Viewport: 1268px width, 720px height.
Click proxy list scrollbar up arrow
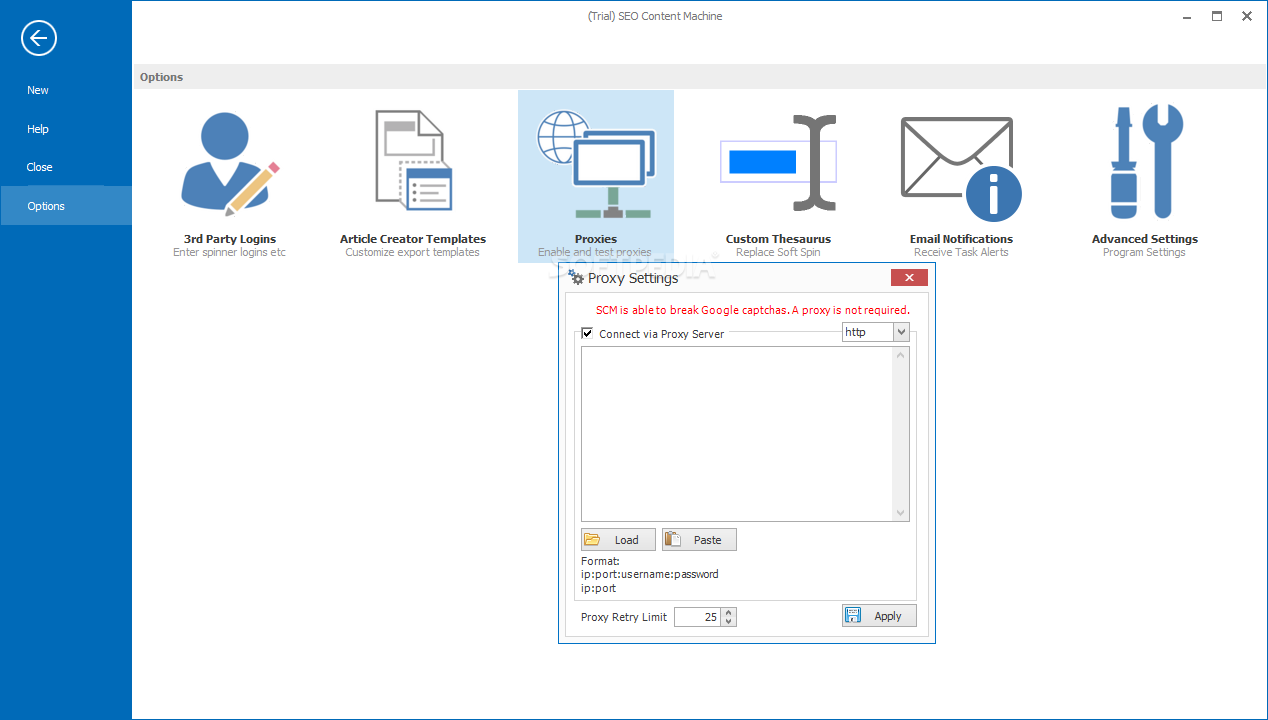[x=901, y=355]
